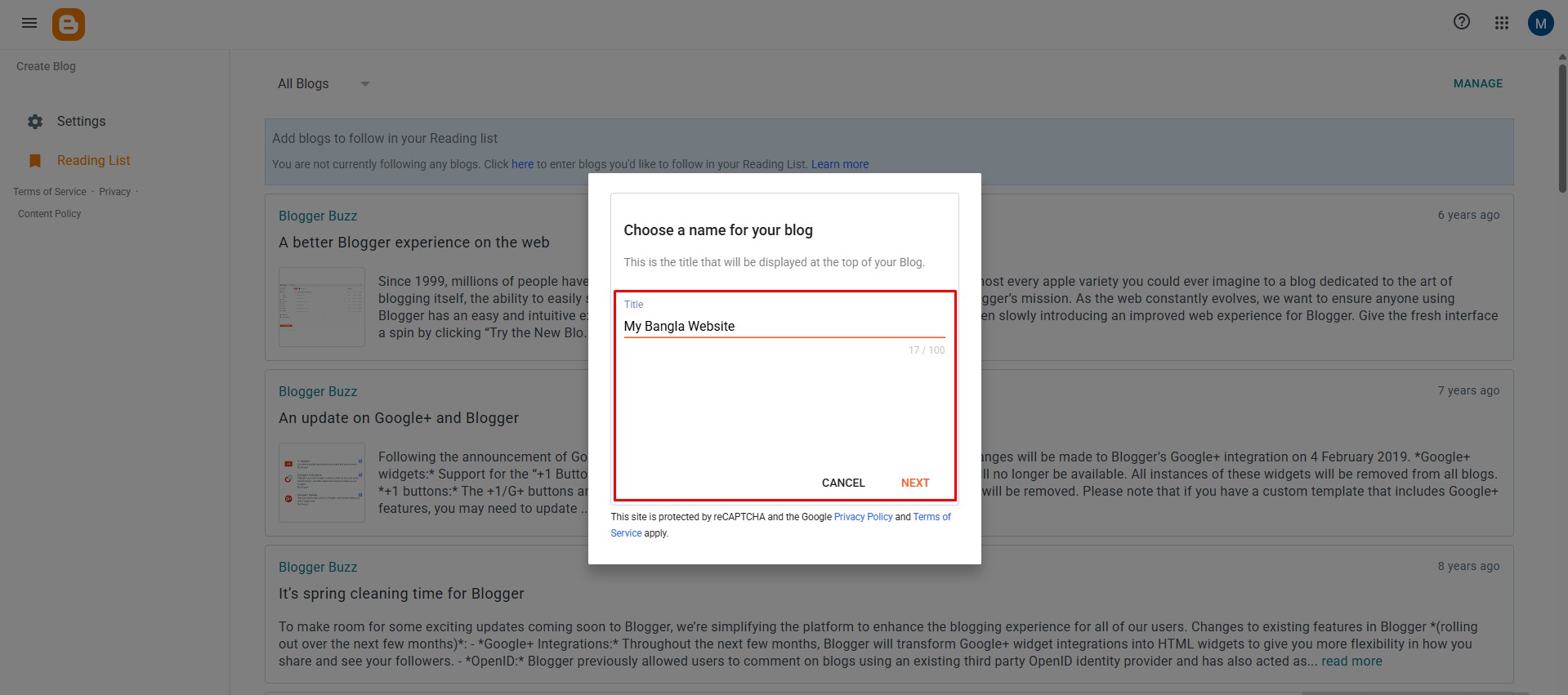The height and width of the screenshot is (695, 1568).
Task: Open the Terms of Service sidebar link
Action: [50, 192]
